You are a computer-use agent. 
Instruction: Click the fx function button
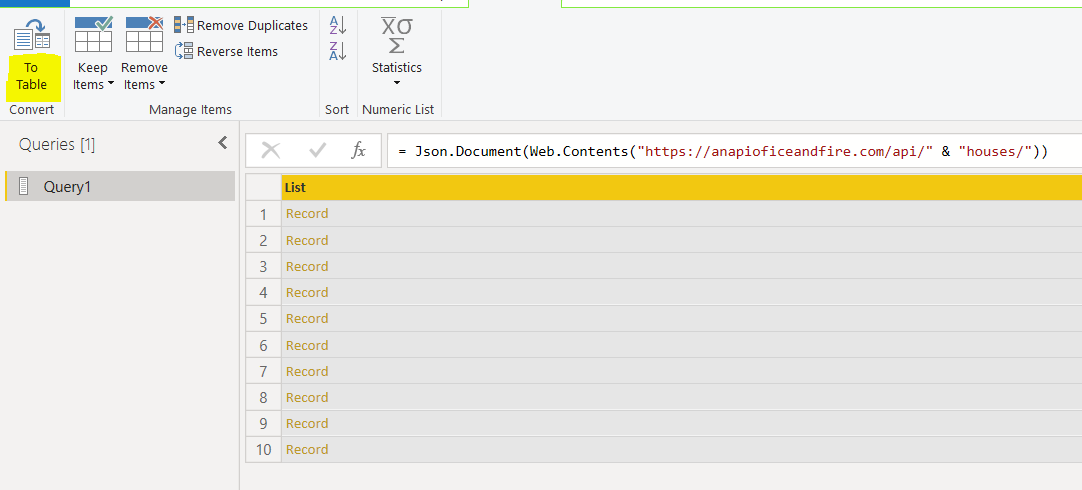tap(359, 150)
